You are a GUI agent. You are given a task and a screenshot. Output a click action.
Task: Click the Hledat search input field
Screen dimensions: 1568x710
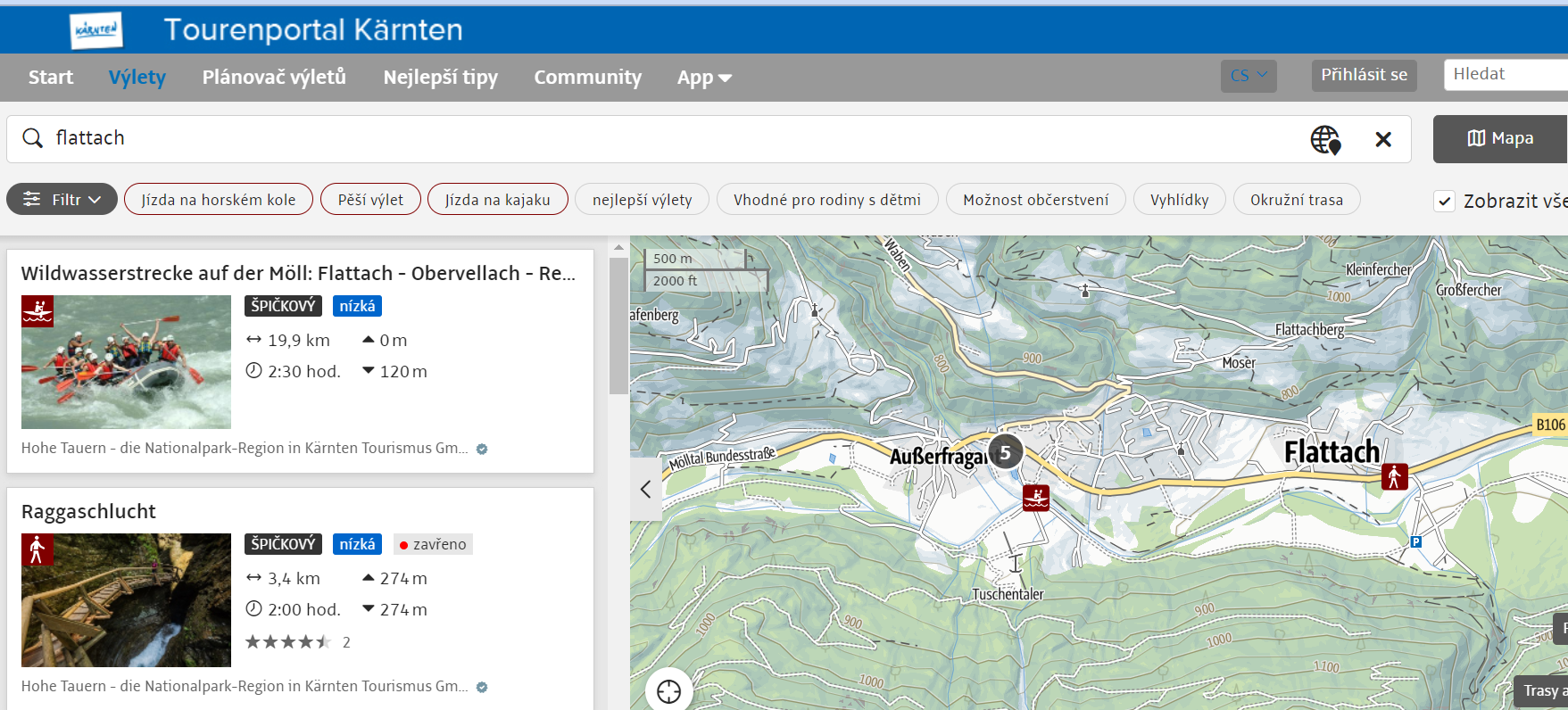point(1506,75)
